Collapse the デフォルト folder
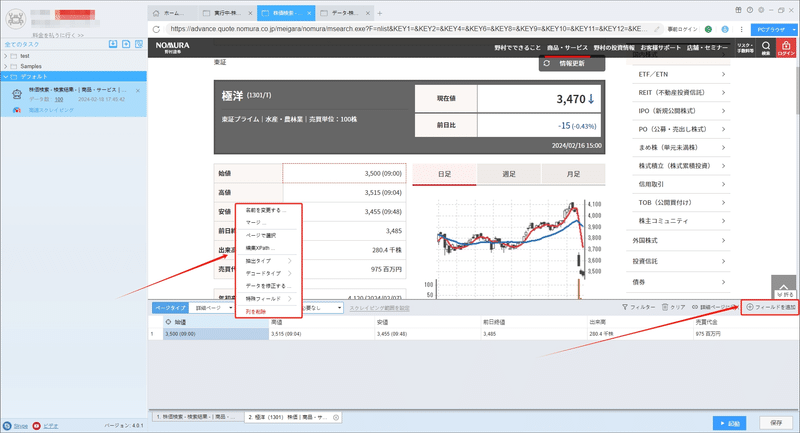The height and width of the screenshot is (433, 800). (6, 77)
